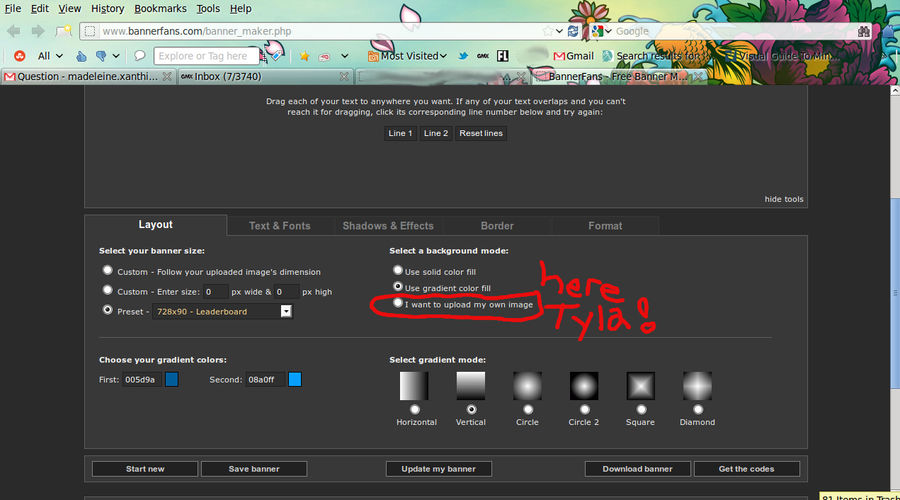900x500 pixels.
Task: Reload the page with the refresh icon
Action: pyautogui.click(x=572, y=31)
